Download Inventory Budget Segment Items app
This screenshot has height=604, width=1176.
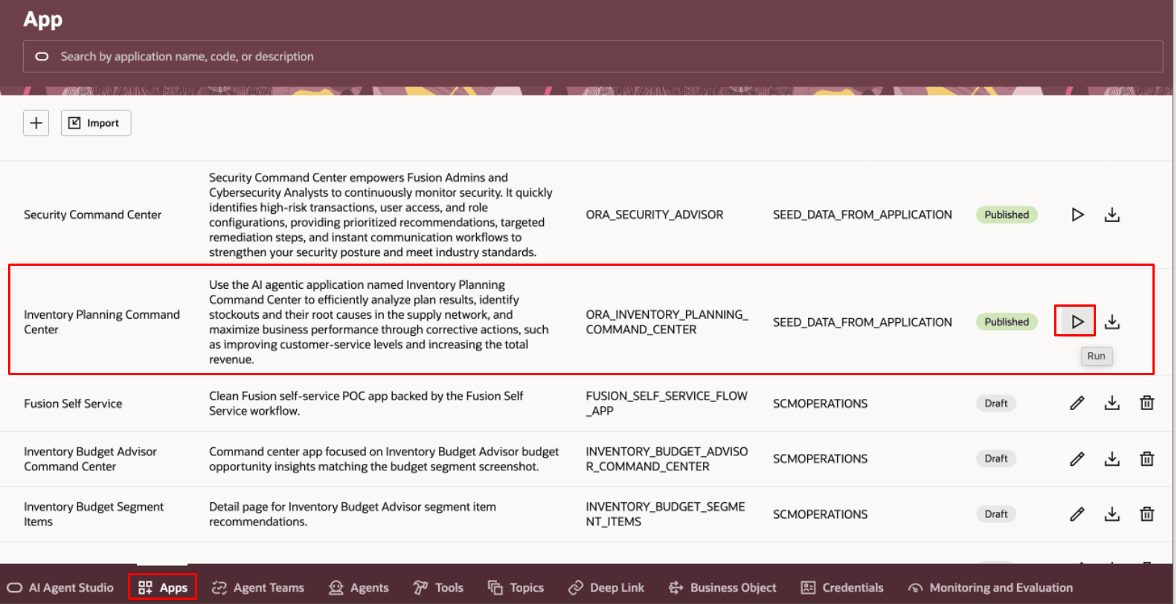(x=1112, y=514)
